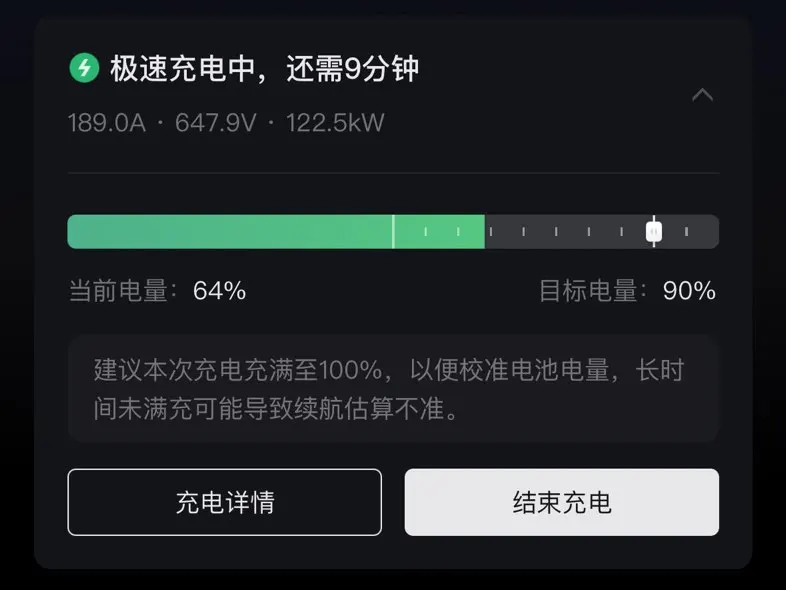Click the 100% calibration suggestion message
This screenshot has height=590, width=786.
coord(392,389)
